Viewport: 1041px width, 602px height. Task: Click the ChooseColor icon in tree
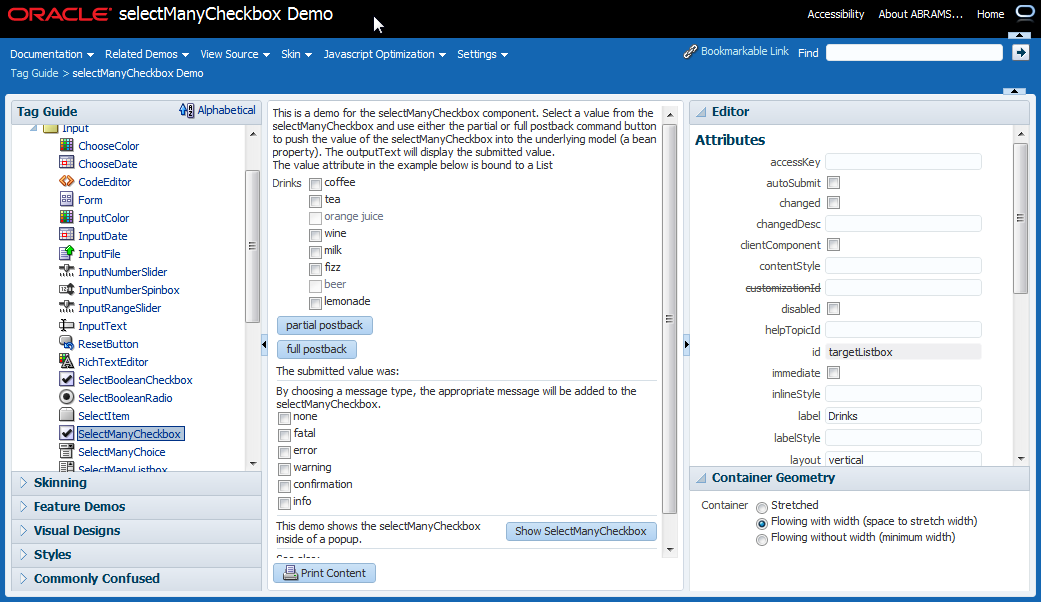66,145
